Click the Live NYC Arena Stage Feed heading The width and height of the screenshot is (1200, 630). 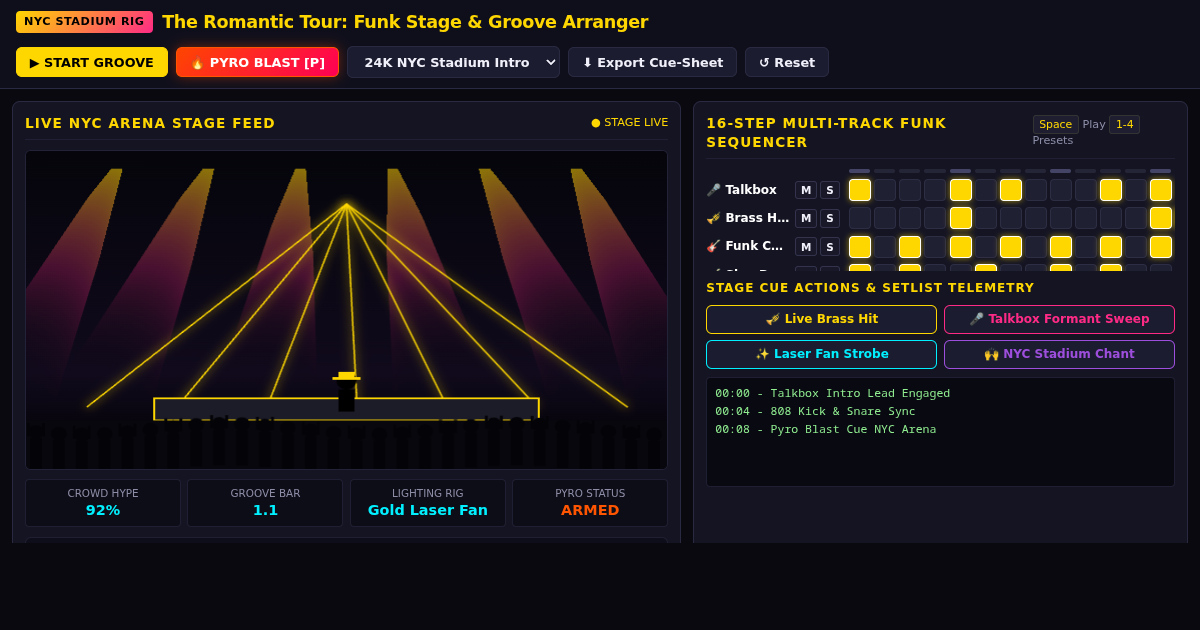pyautogui.click(x=150, y=123)
